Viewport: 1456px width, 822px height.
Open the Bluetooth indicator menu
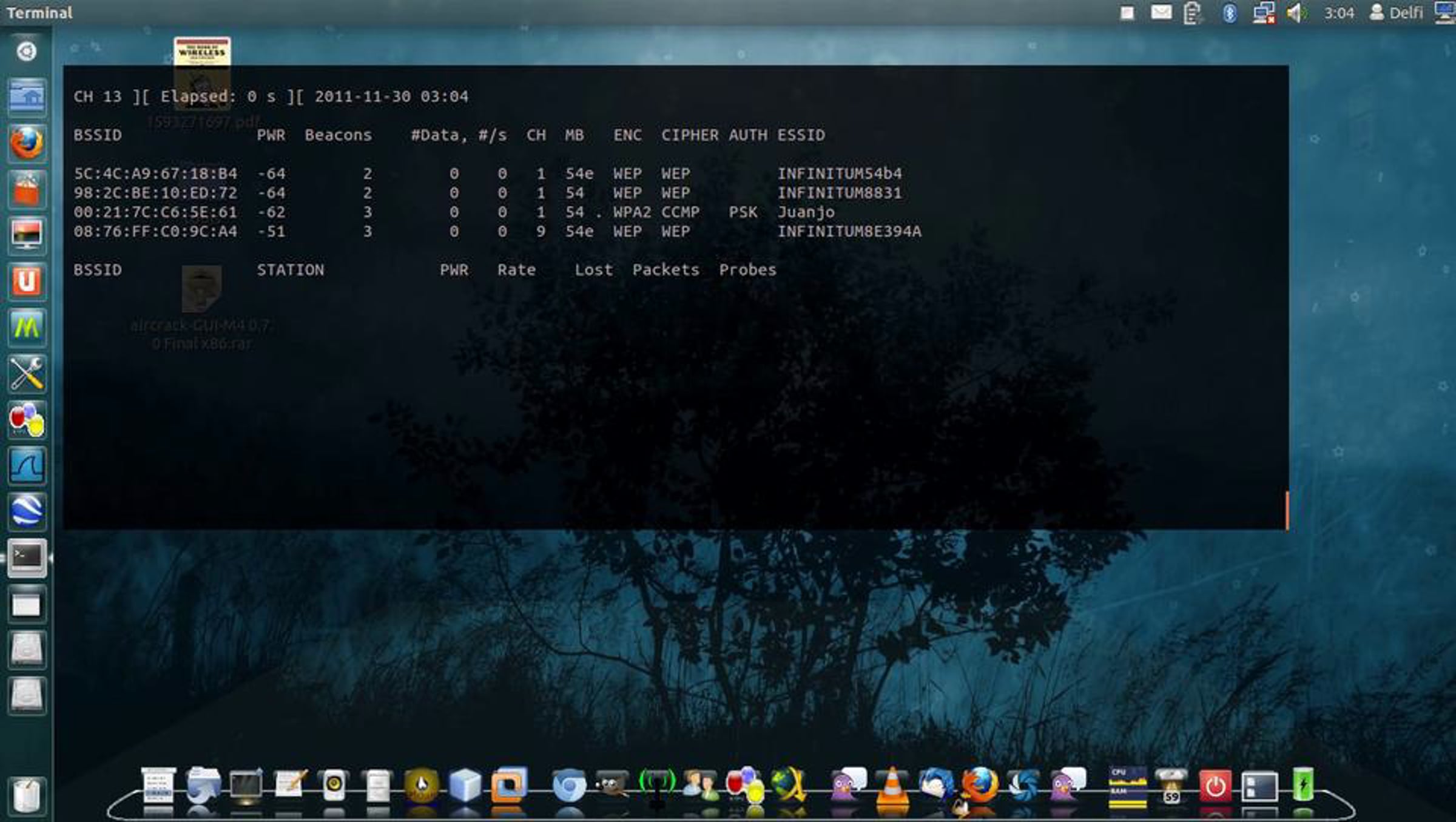[1230, 13]
